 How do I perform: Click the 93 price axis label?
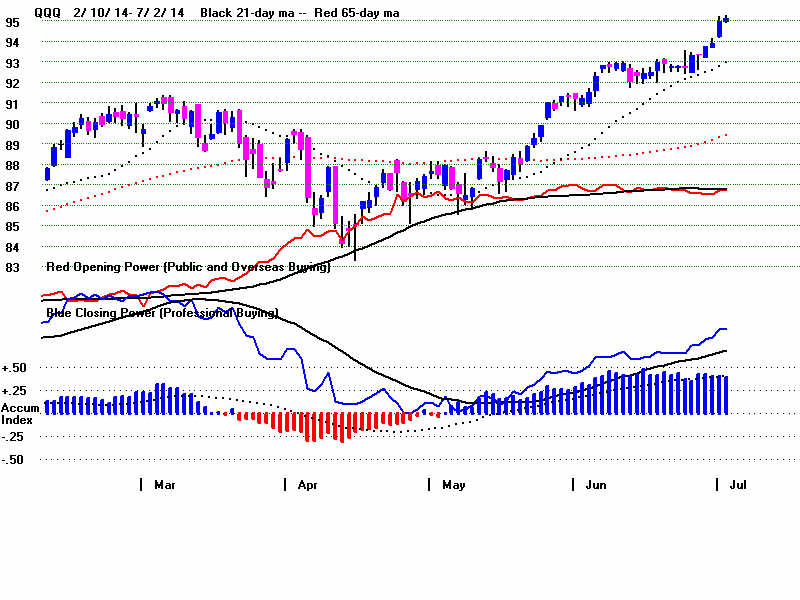point(12,63)
